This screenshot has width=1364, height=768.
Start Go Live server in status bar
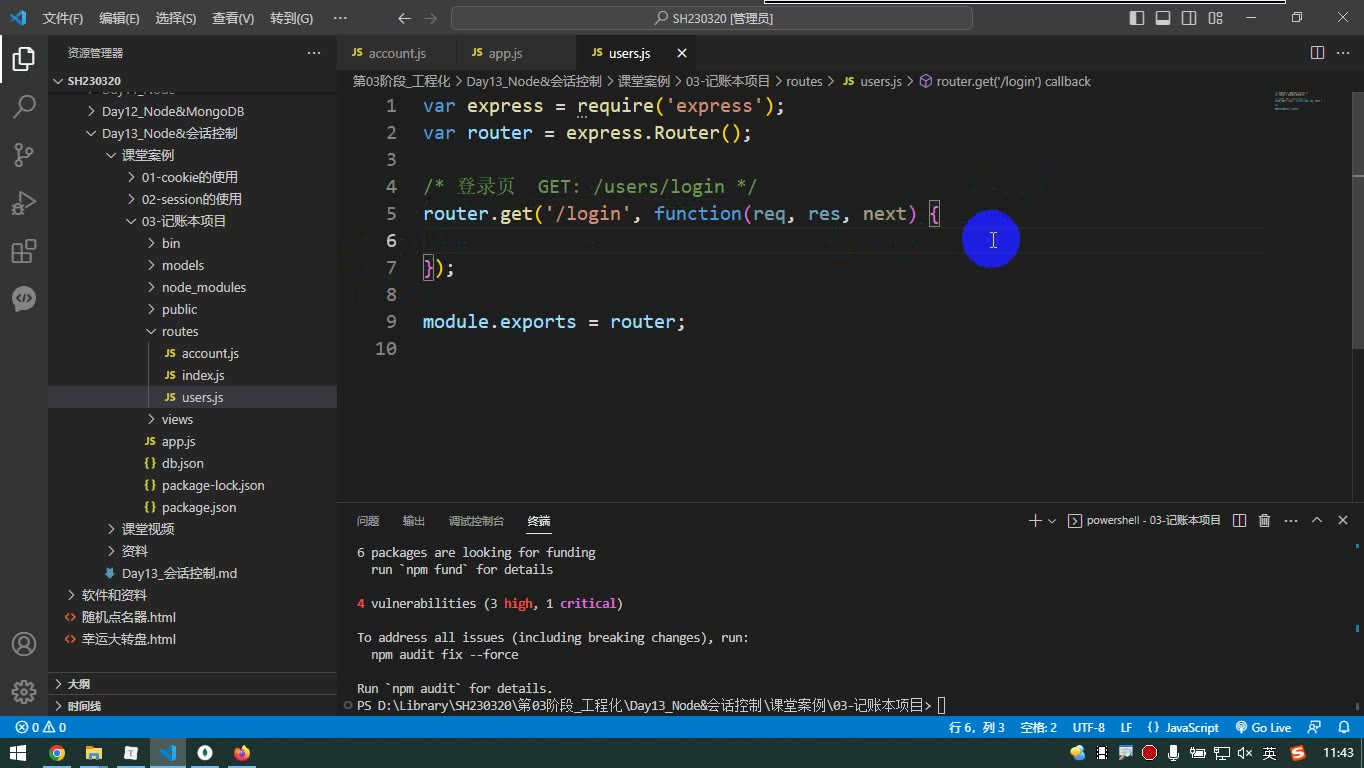point(1263,728)
